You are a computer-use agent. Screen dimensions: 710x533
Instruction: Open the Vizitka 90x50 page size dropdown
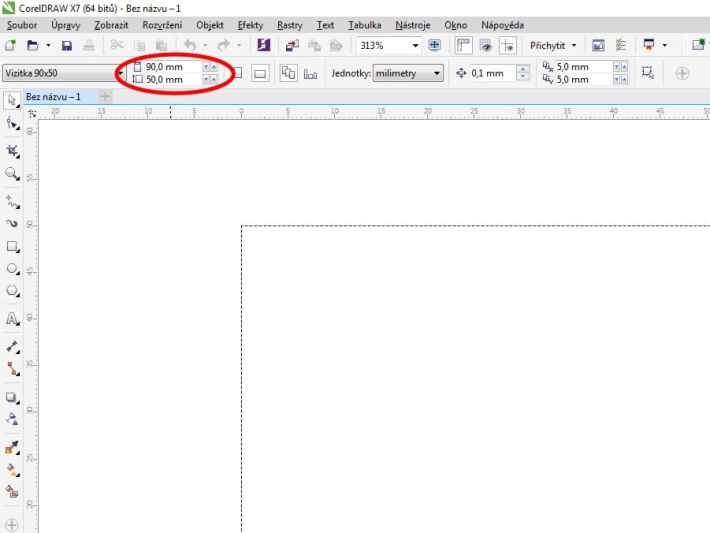(120, 73)
